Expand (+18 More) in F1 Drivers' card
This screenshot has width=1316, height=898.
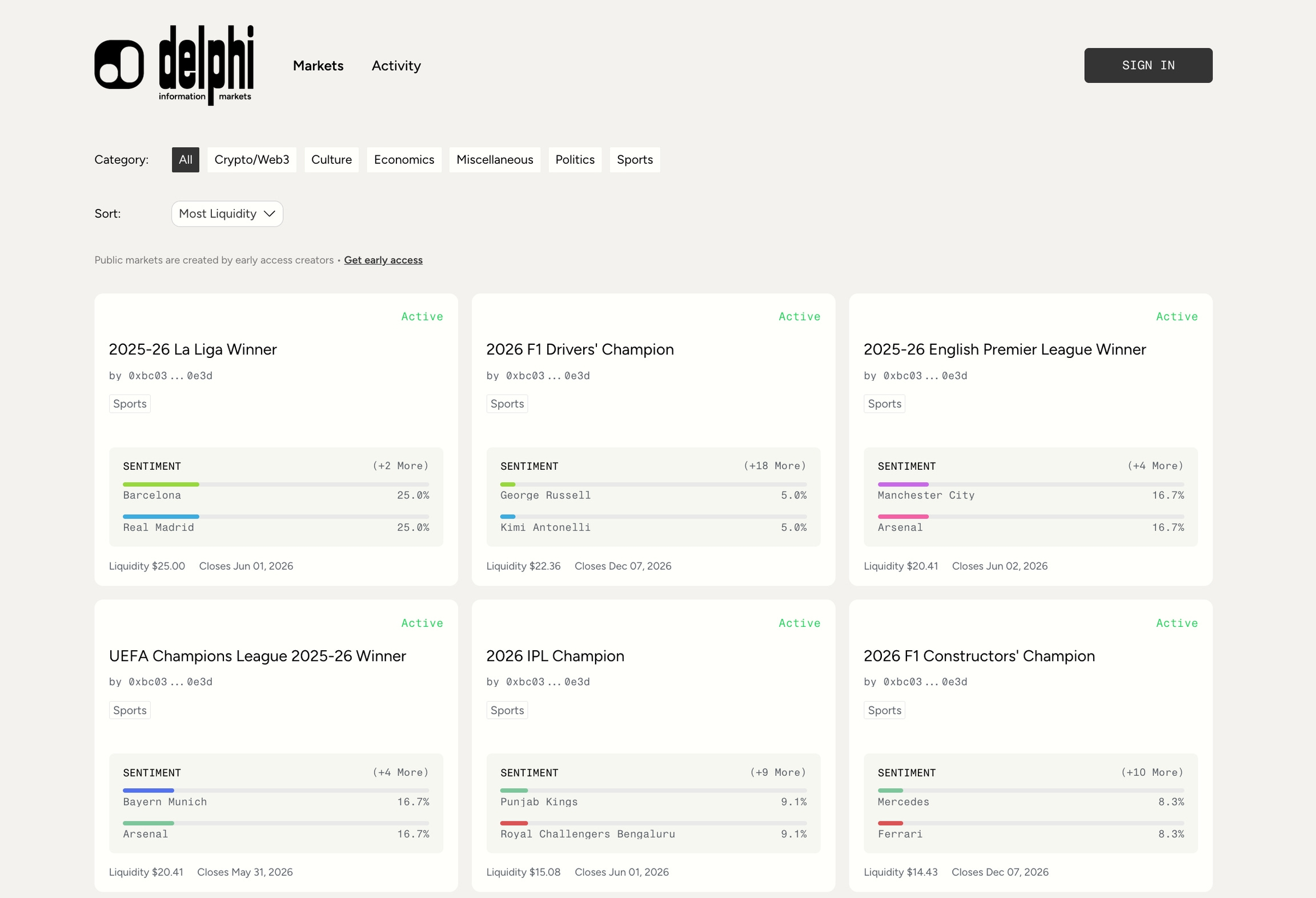(774, 466)
